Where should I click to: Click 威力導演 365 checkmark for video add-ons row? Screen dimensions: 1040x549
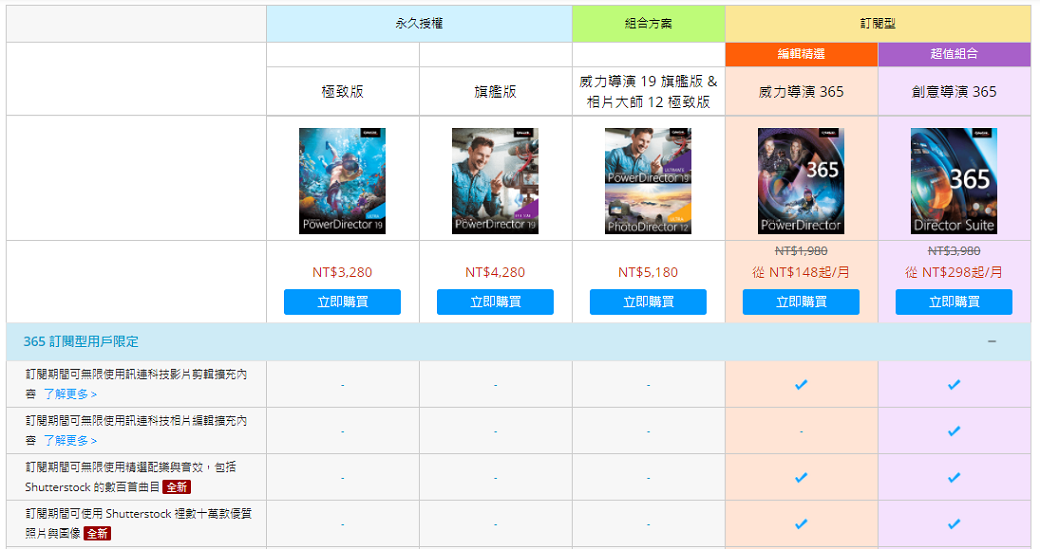click(x=801, y=385)
